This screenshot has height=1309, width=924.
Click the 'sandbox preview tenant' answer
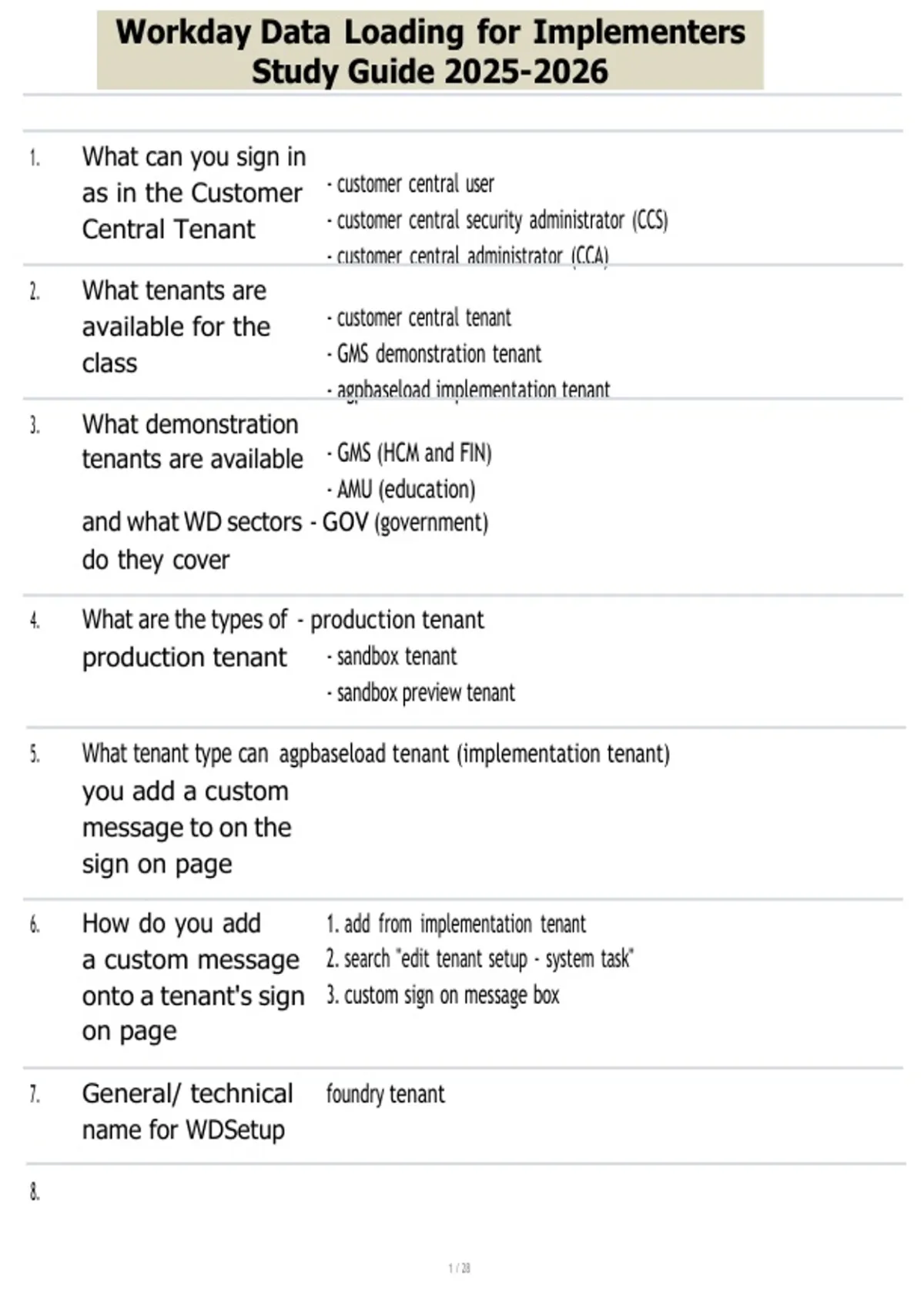(x=421, y=693)
